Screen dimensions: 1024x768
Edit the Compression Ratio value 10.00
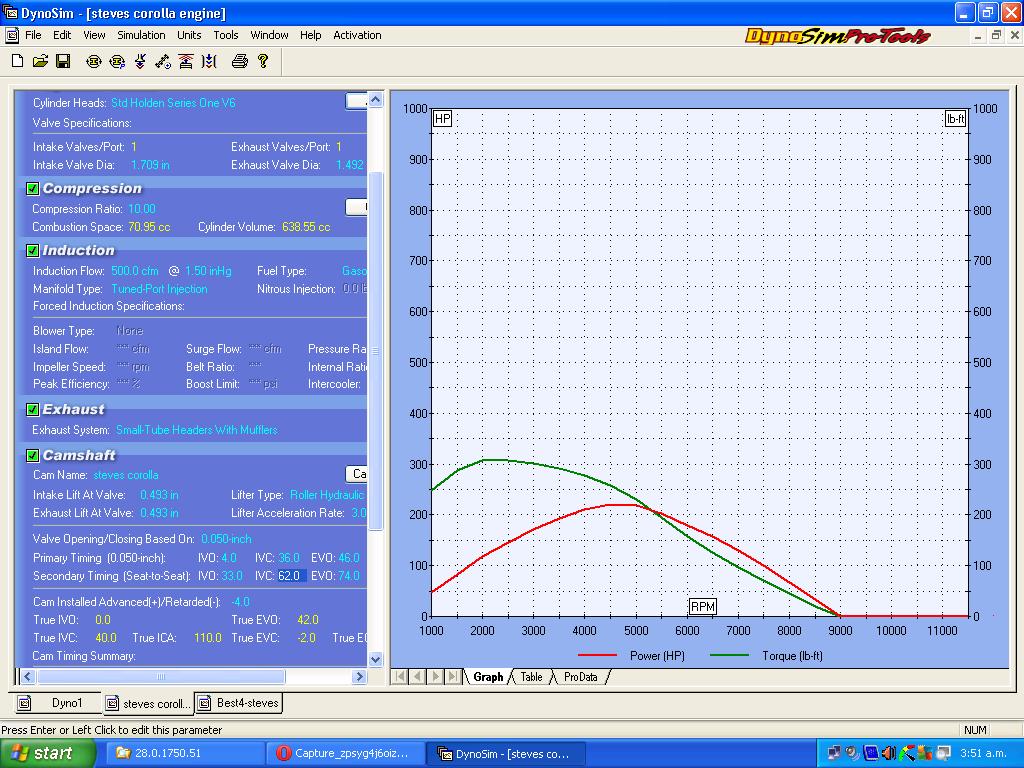click(x=142, y=209)
